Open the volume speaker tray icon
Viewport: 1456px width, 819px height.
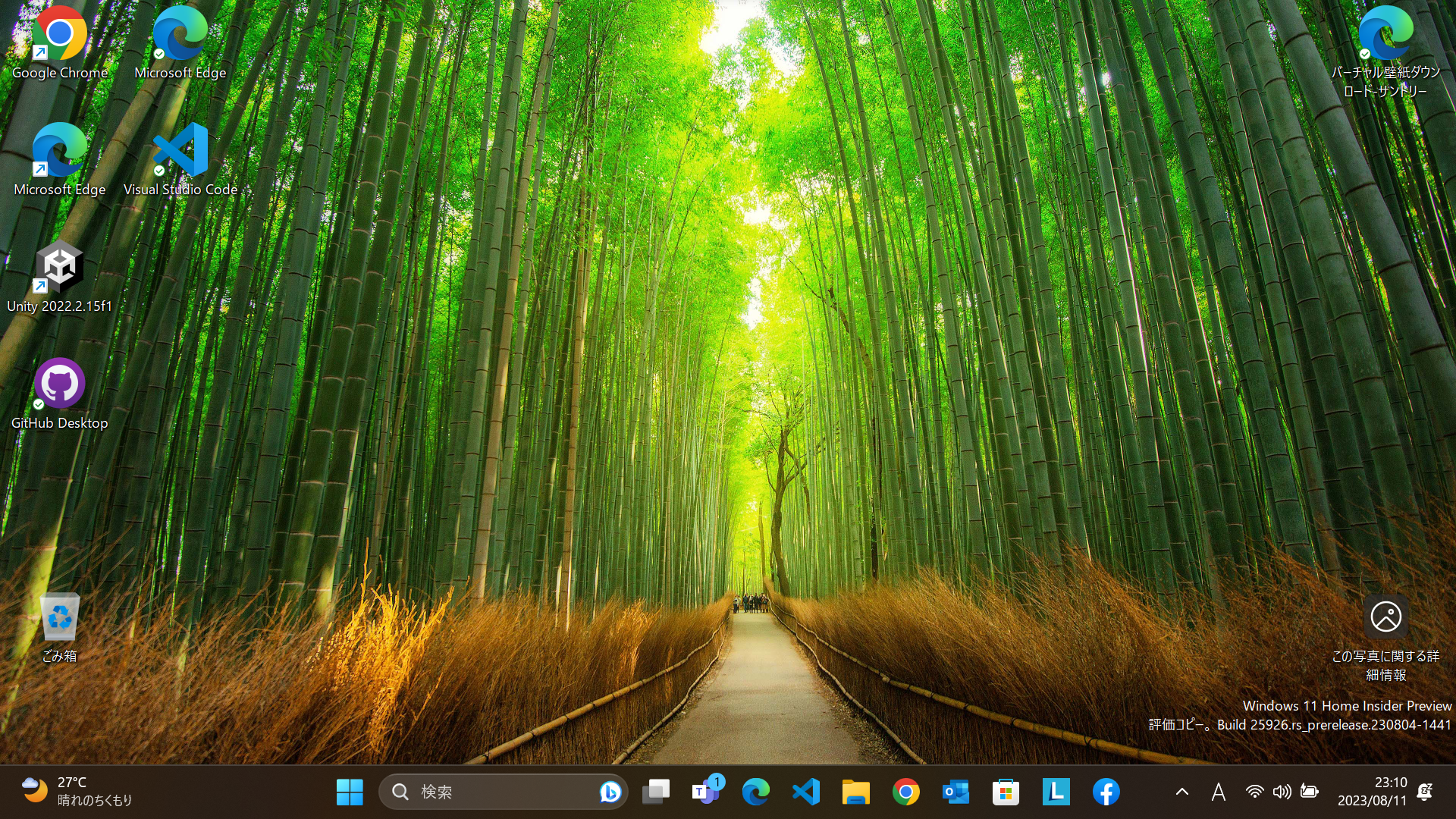pyautogui.click(x=1282, y=792)
